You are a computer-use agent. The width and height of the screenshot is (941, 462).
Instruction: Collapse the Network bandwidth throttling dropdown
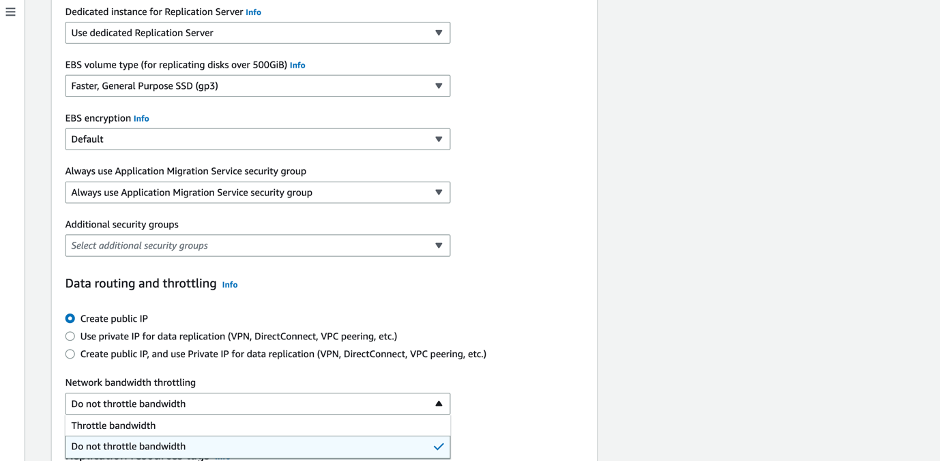coord(257,404)
